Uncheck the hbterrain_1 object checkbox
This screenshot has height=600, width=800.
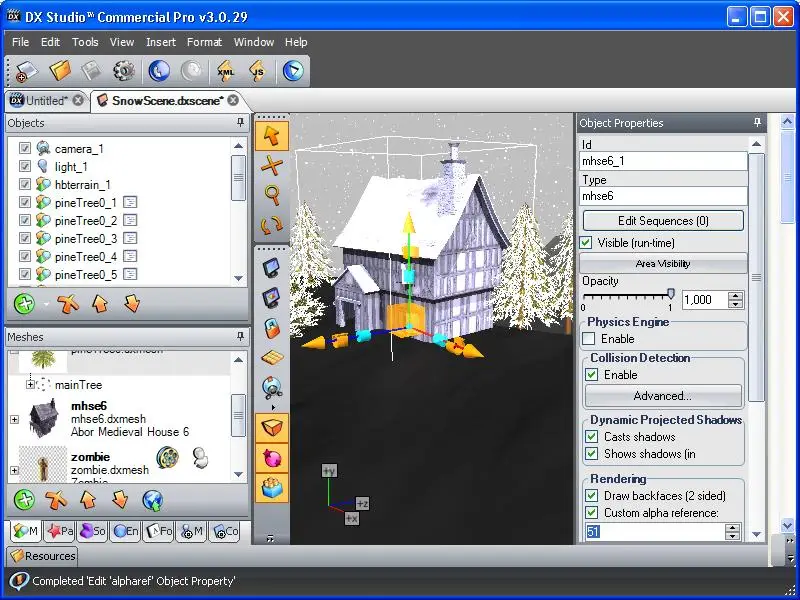pos(24,184)
